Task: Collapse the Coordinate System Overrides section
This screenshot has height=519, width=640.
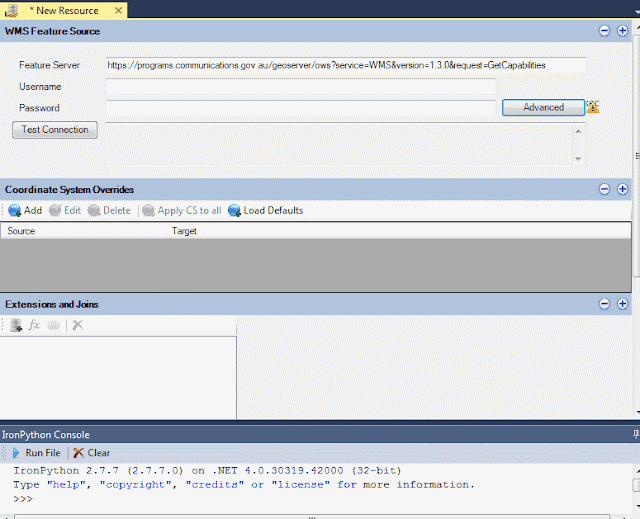Action: point(604,189)
